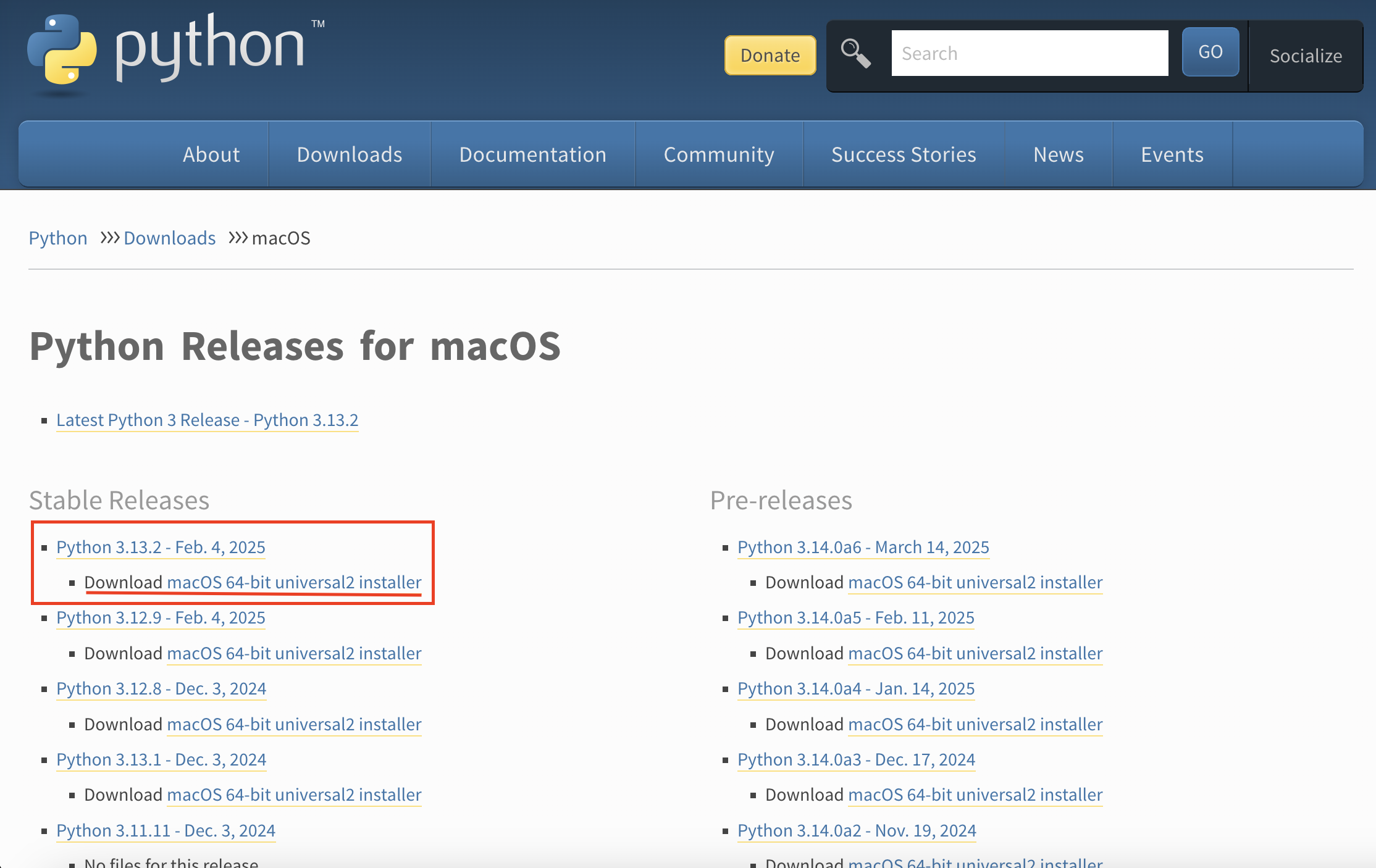Download macOS installer for Python 3.13.2
1376x868 pixels.
pos(294,583)
